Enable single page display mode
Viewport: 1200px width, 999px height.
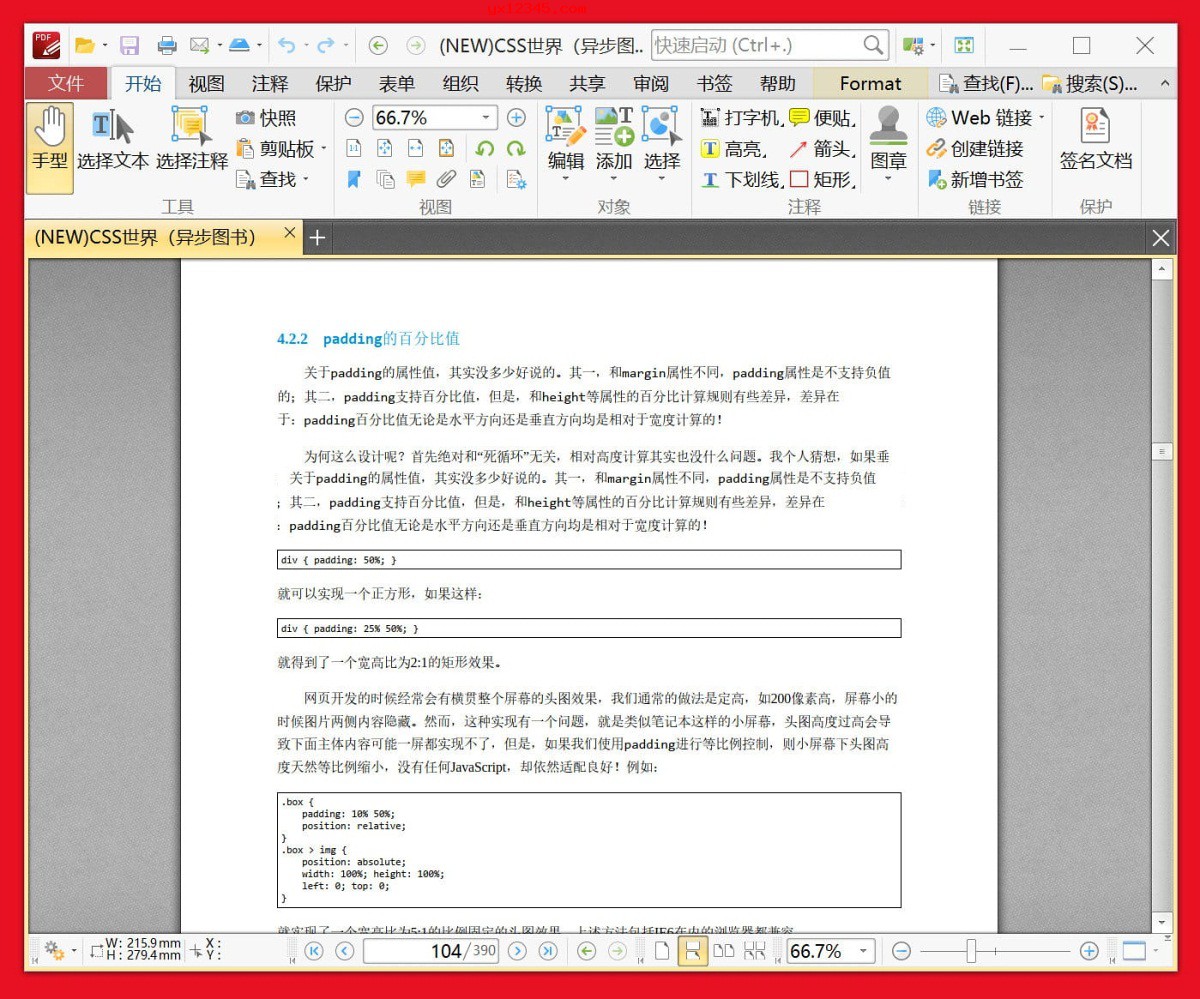click(x=660, y=951)
